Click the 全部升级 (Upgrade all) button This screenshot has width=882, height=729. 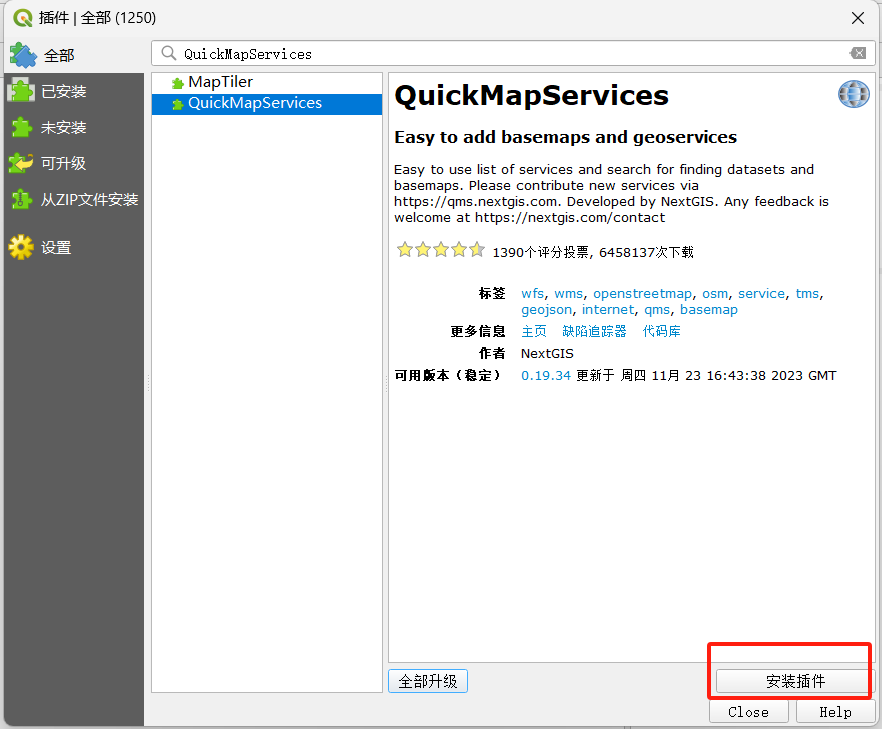coord(428,681)
